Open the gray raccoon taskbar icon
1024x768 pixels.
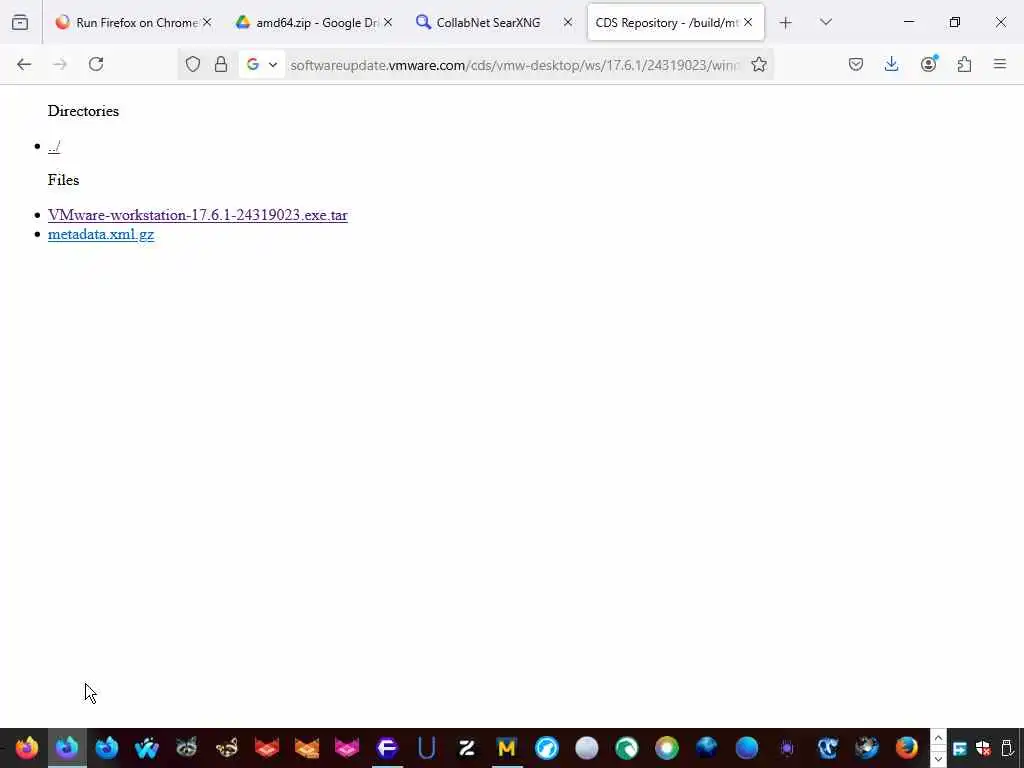[x=187, y=748]
